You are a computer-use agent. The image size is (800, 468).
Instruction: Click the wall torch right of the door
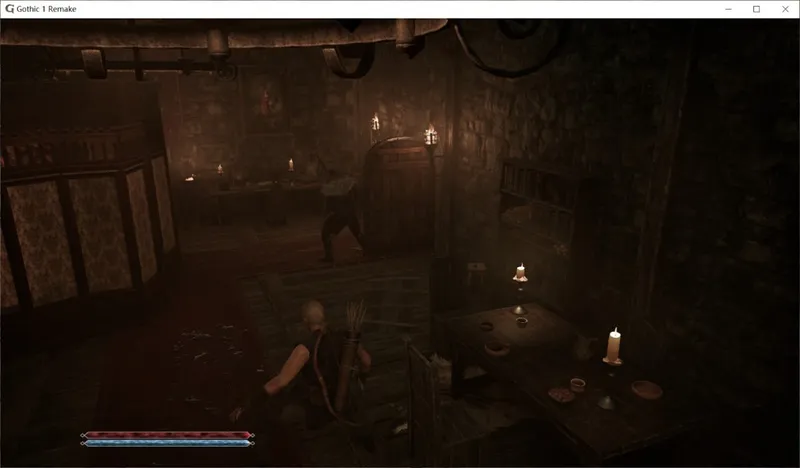[x=431, y=135]
